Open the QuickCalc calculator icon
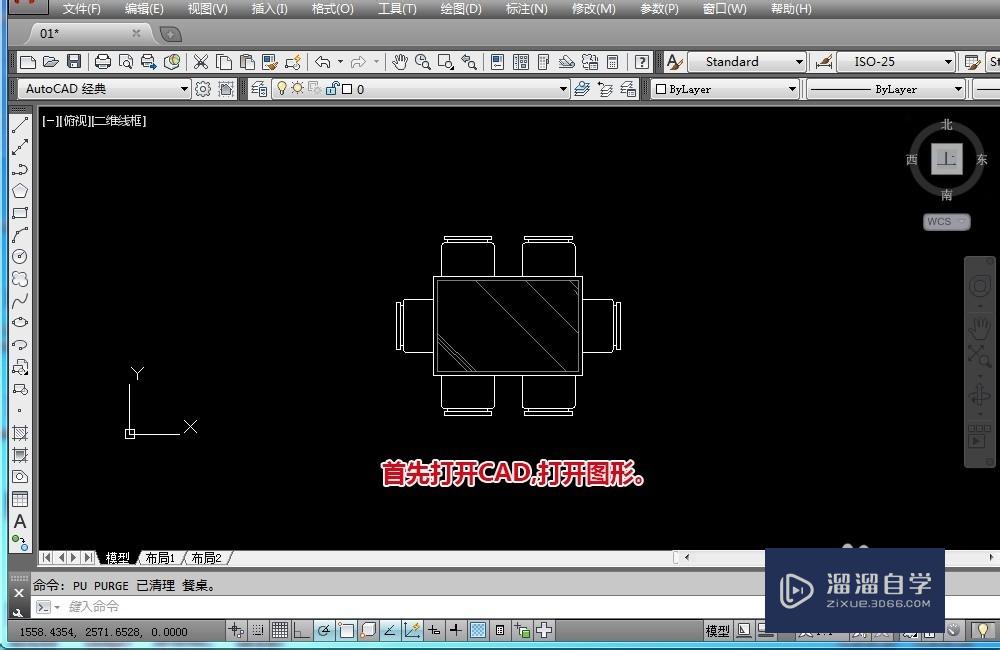Viewport: 1000px width, 650px height. [613, 62]
